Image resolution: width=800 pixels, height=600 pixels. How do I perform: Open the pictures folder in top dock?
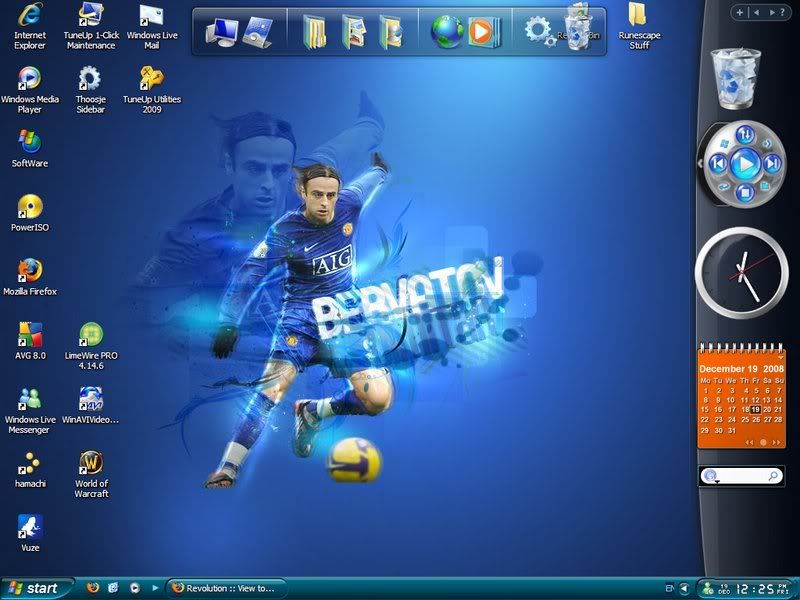click(x=354, y=32)
